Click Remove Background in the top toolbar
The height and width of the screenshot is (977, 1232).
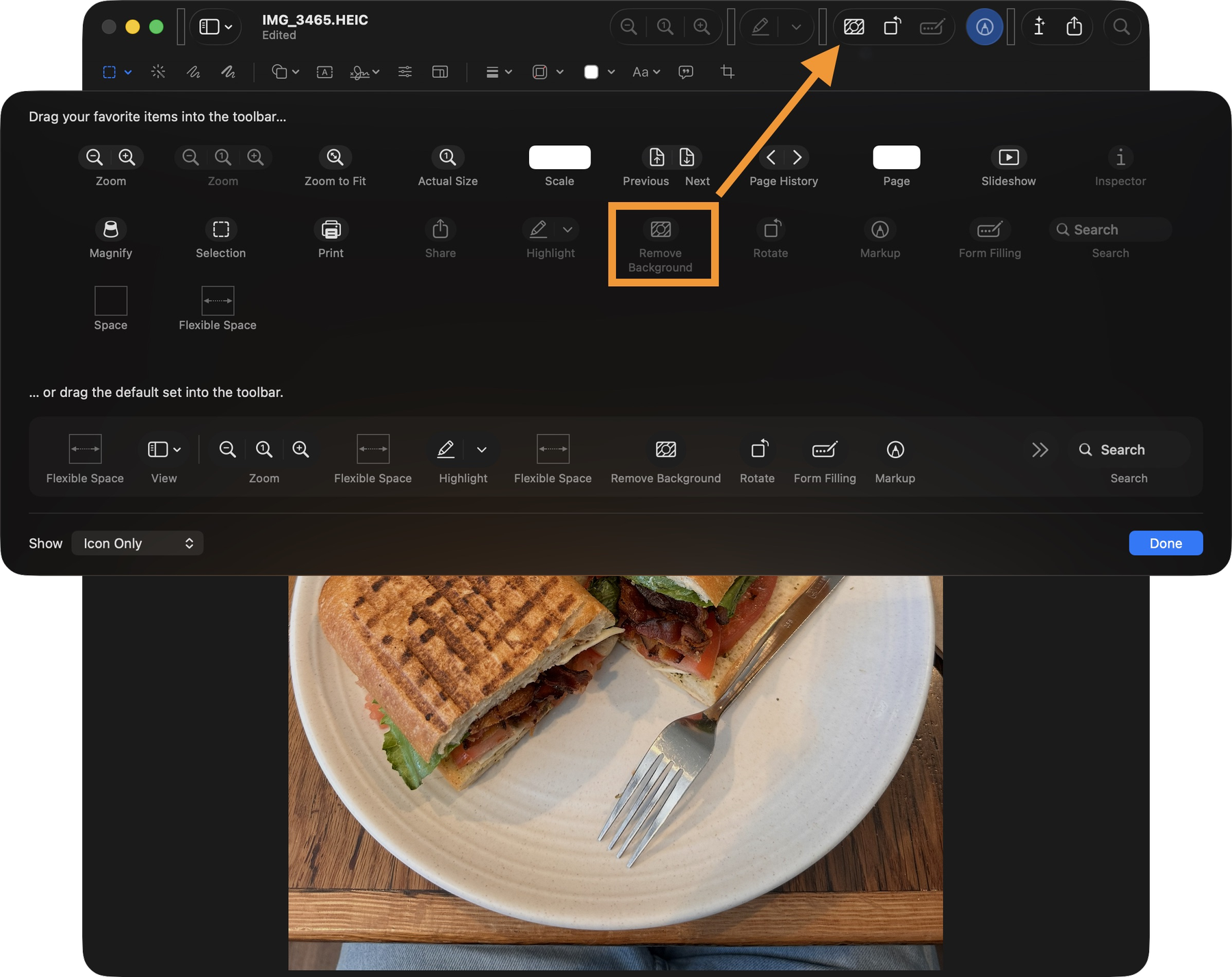[853, 27]
